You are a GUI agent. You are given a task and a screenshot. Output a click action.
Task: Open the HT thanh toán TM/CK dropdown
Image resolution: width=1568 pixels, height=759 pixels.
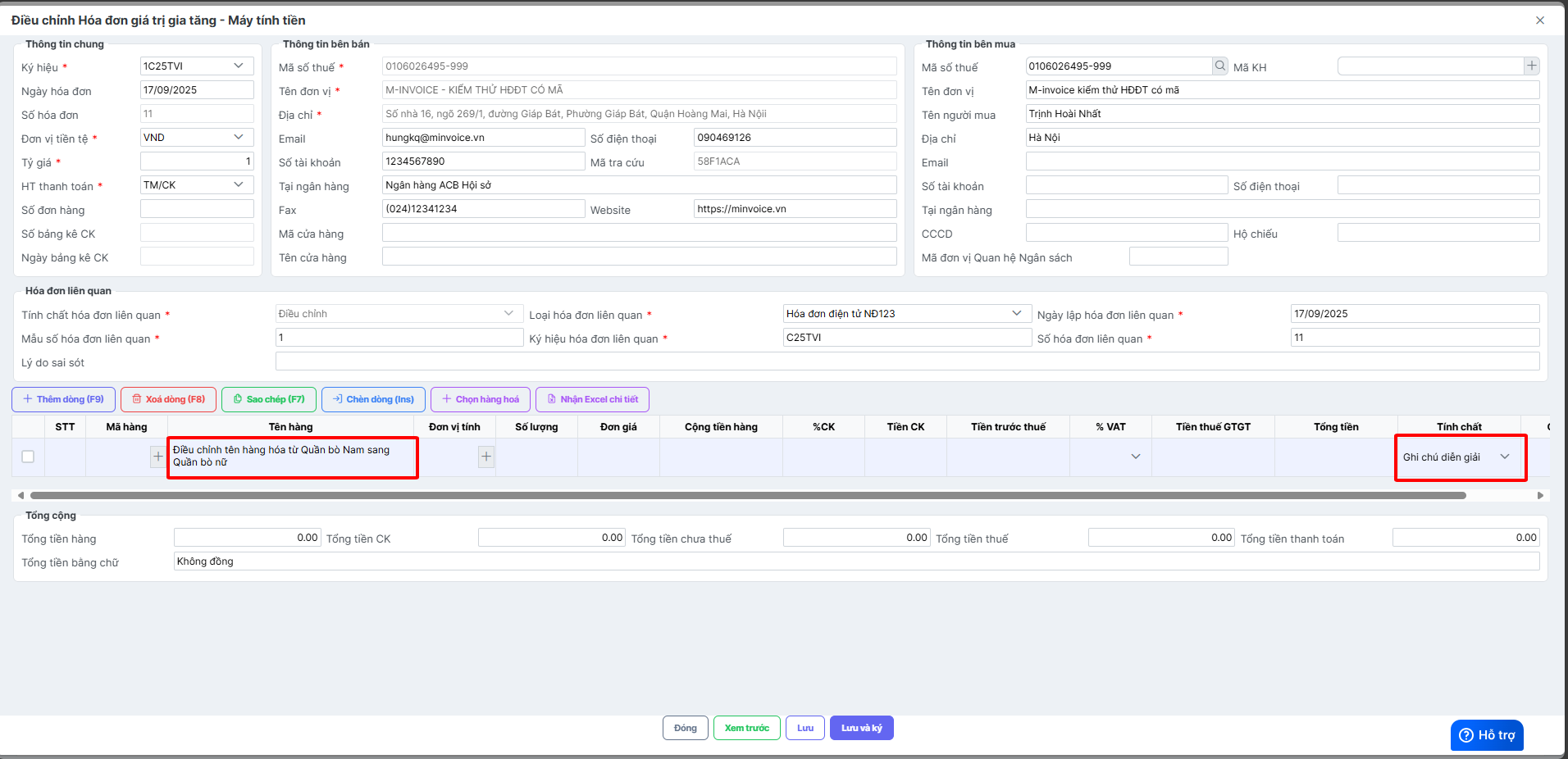239,185
